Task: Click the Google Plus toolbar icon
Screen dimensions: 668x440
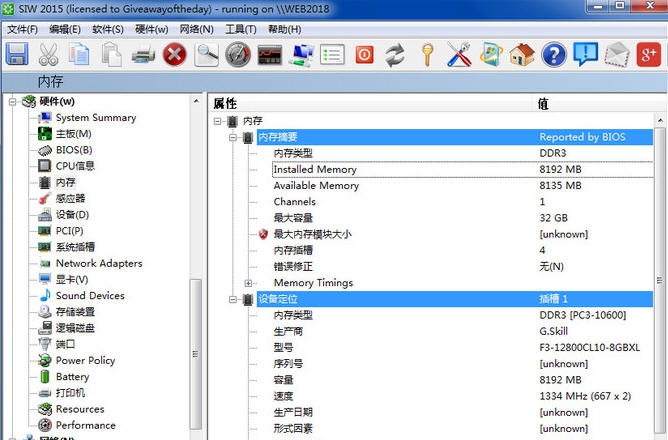Action: (x=648, y=55)
